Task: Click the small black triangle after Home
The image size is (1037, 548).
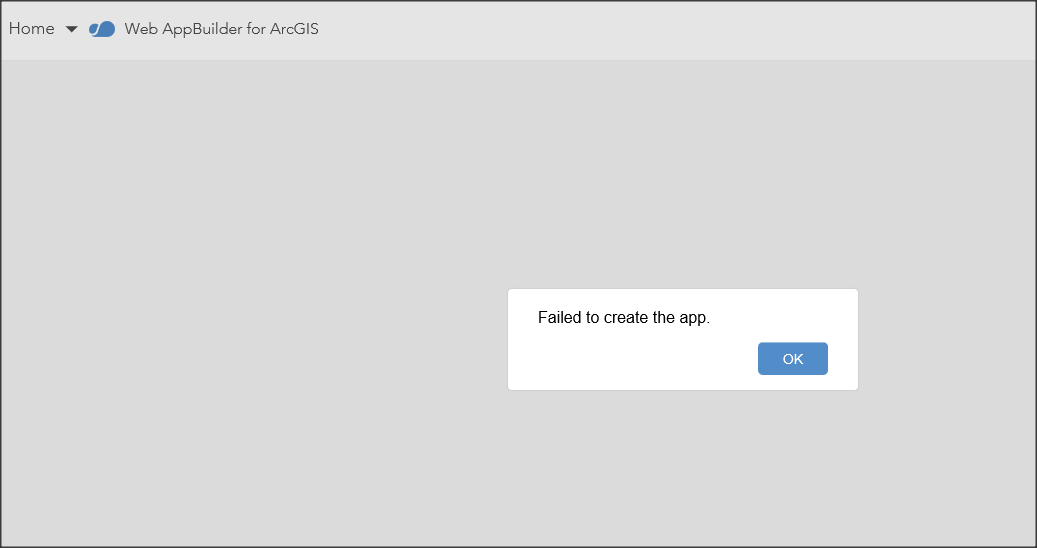Action: point(71,29)
